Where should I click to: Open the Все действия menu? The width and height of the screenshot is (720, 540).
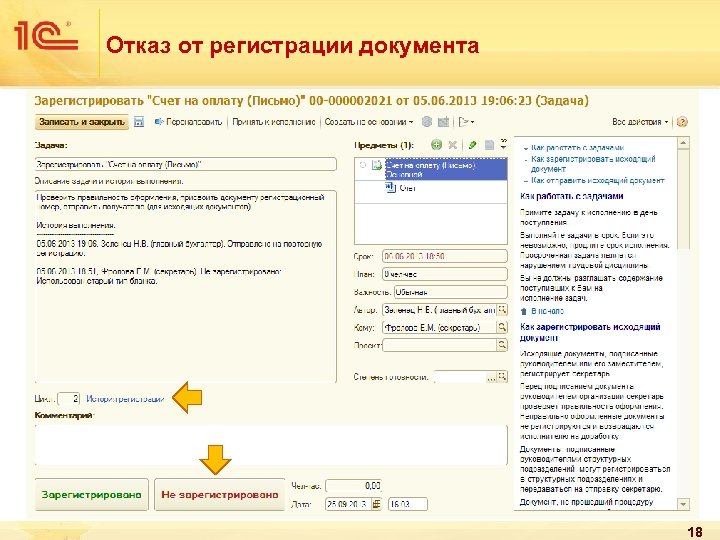(x=640, y=122)
